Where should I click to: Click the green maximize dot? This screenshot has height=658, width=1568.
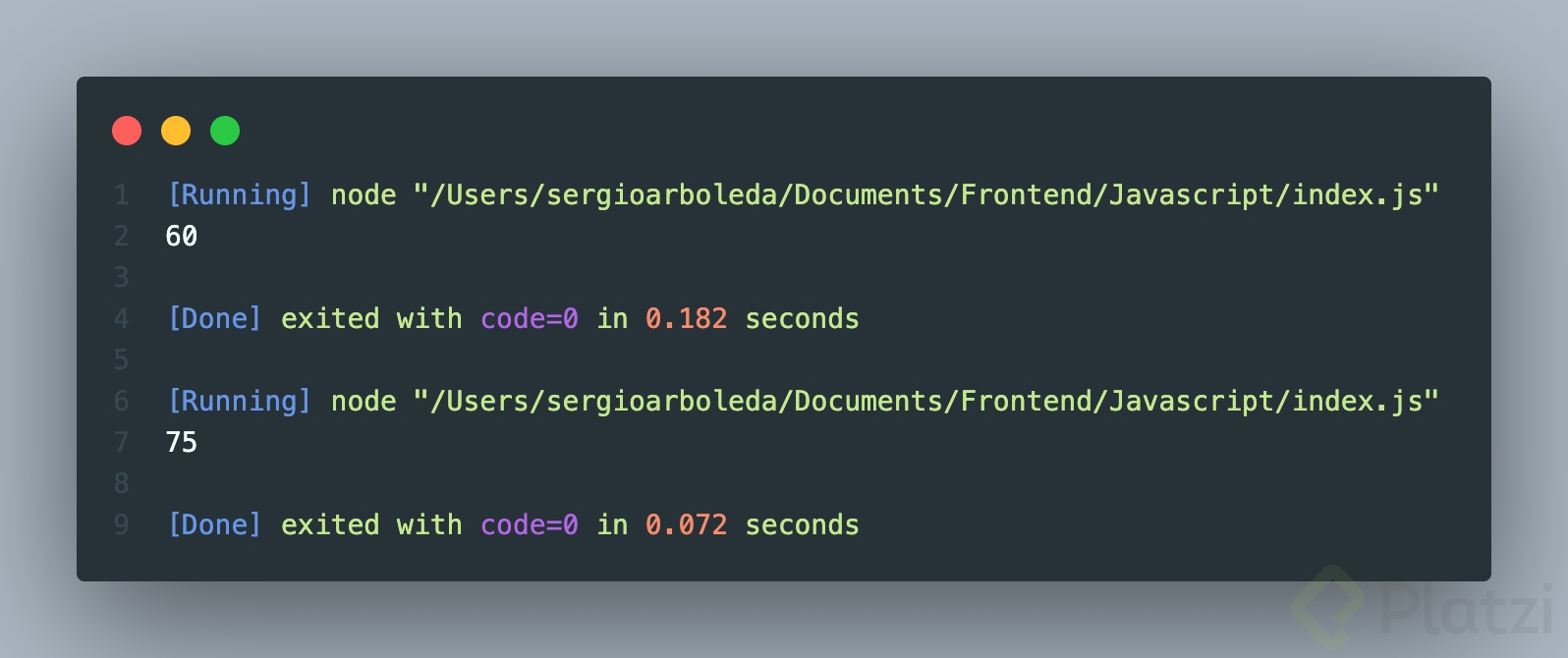point(225,131)
